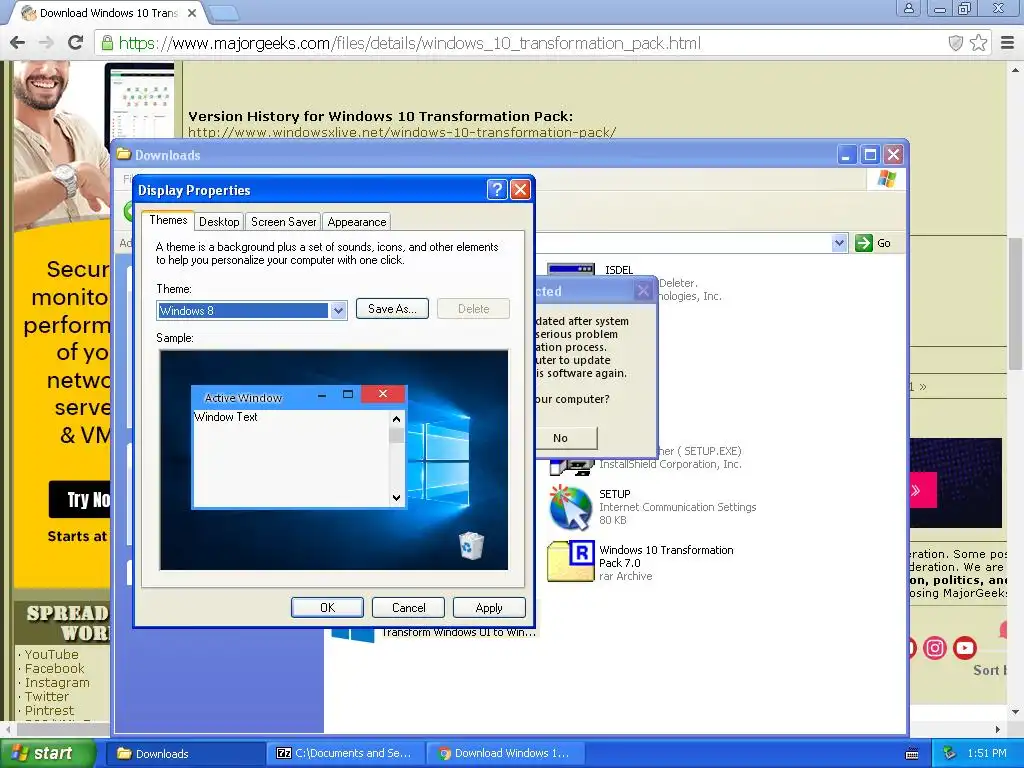Click Apply in Display Properties
The height and width of the screenshot is (768, 1024).
coord(489,607)
